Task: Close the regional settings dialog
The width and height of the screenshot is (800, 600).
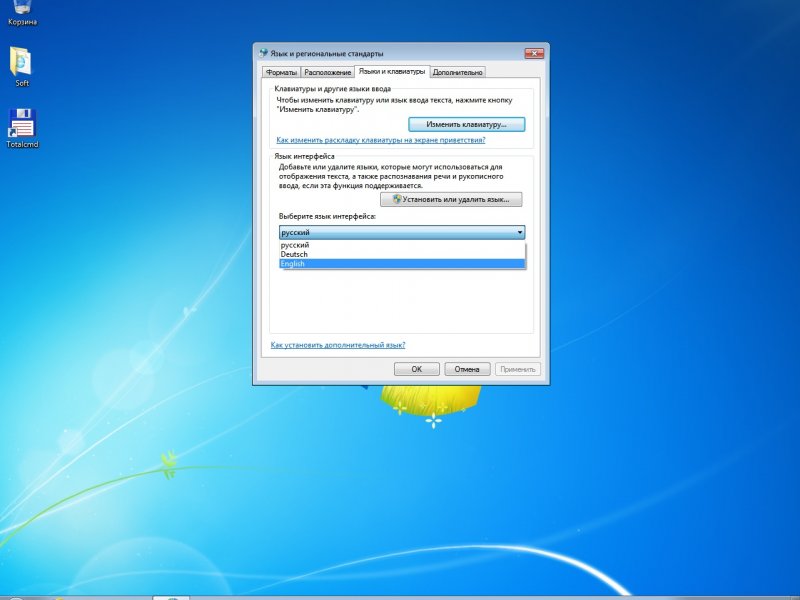Action: 534,53
